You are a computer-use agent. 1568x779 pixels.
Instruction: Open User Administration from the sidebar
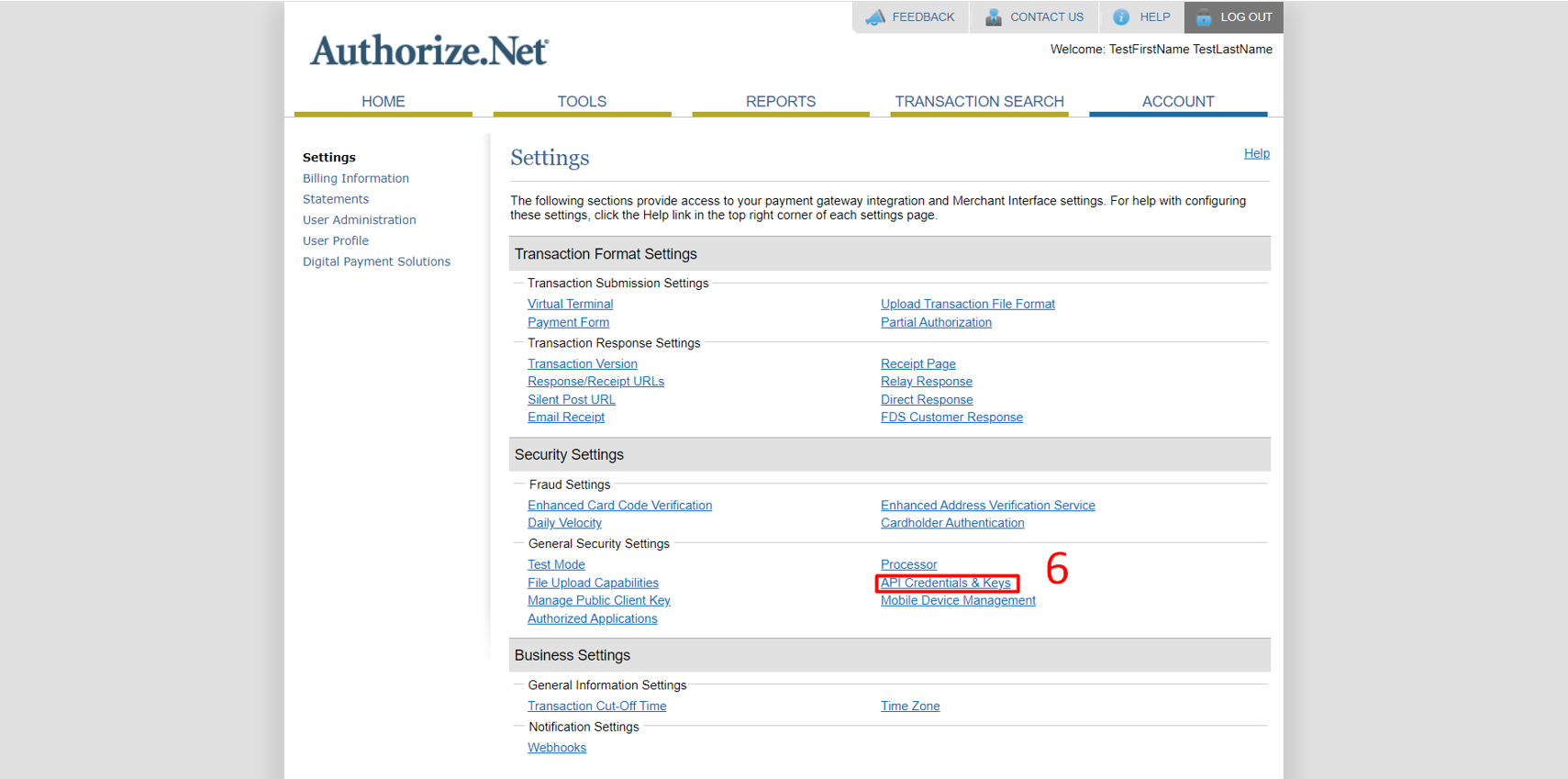pyautogui.click(x=359, y=220)
